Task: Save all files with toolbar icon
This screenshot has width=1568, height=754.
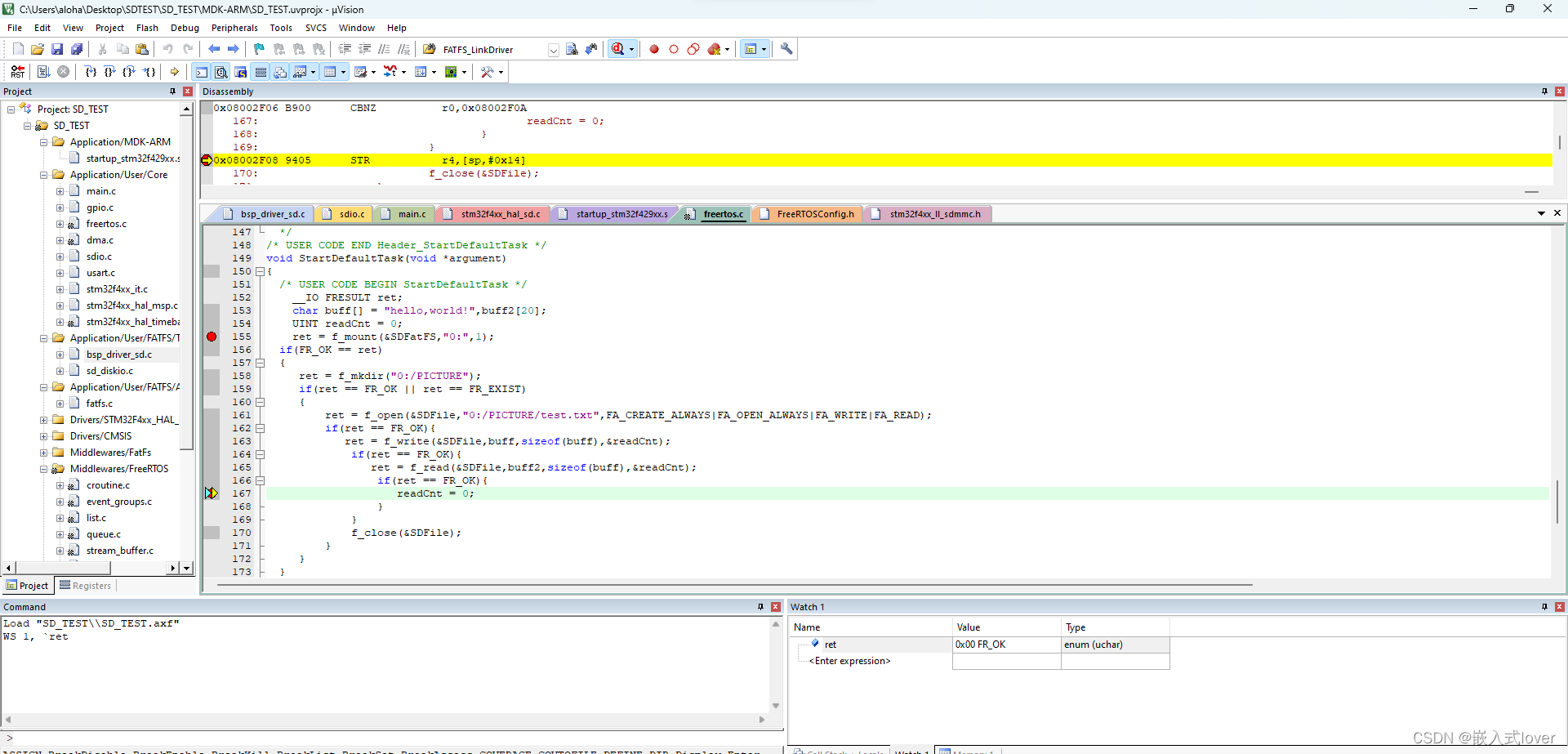Action: point(77,49)
